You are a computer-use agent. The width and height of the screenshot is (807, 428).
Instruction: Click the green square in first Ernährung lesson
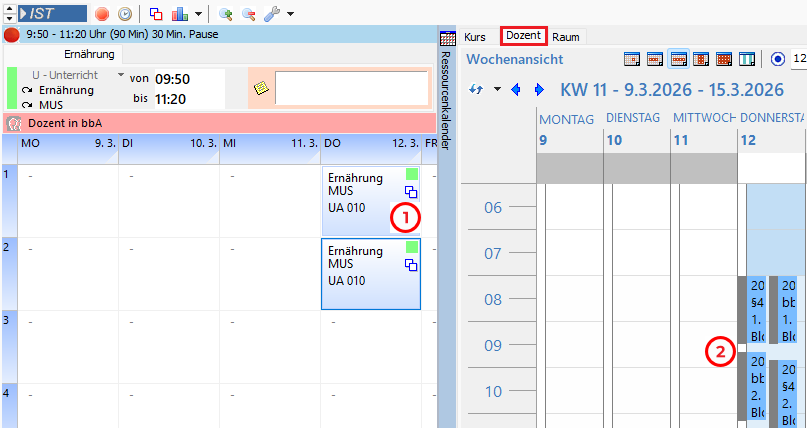[x=411, y=174]
